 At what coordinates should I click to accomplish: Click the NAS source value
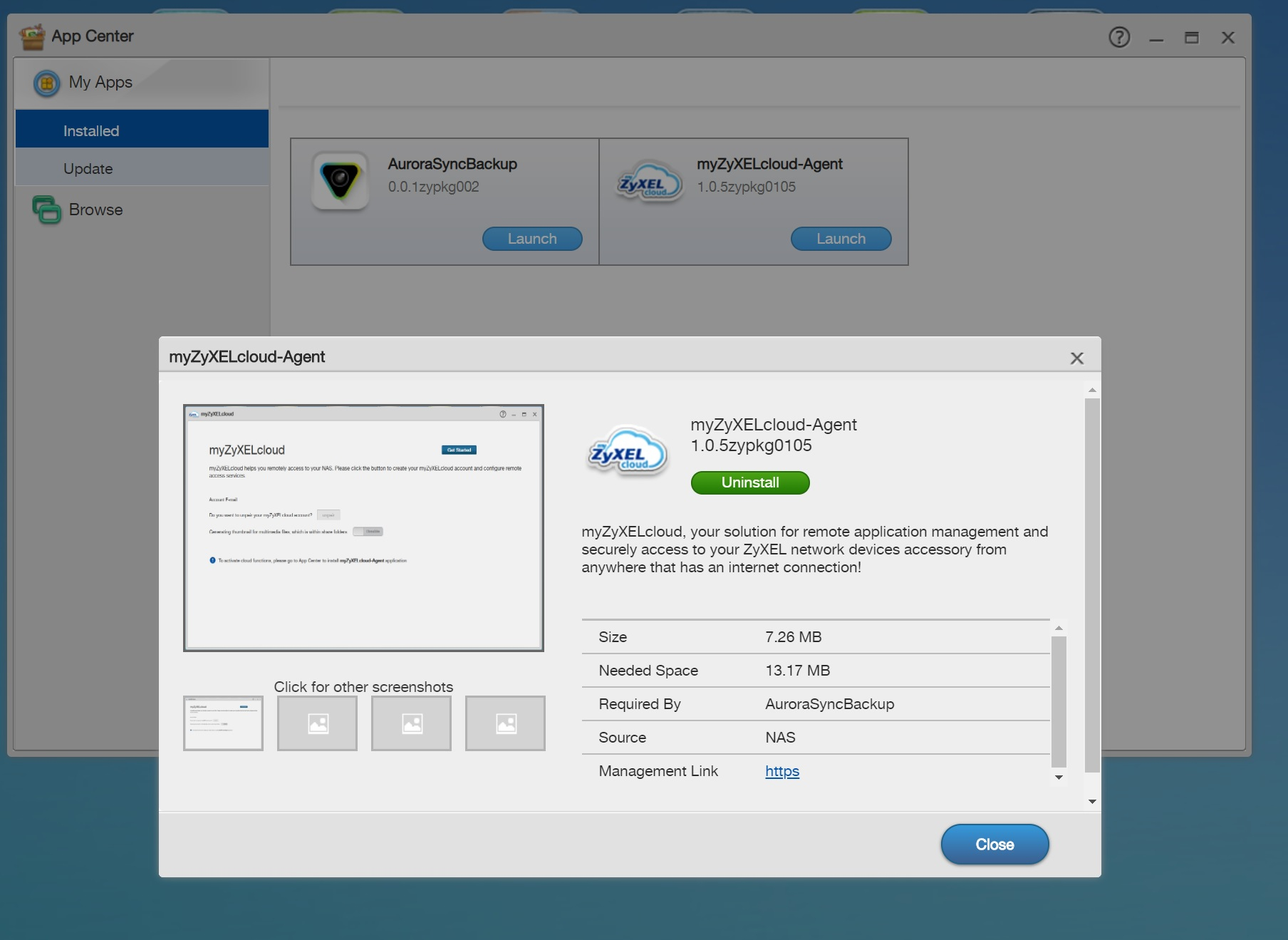coord(780,737)
